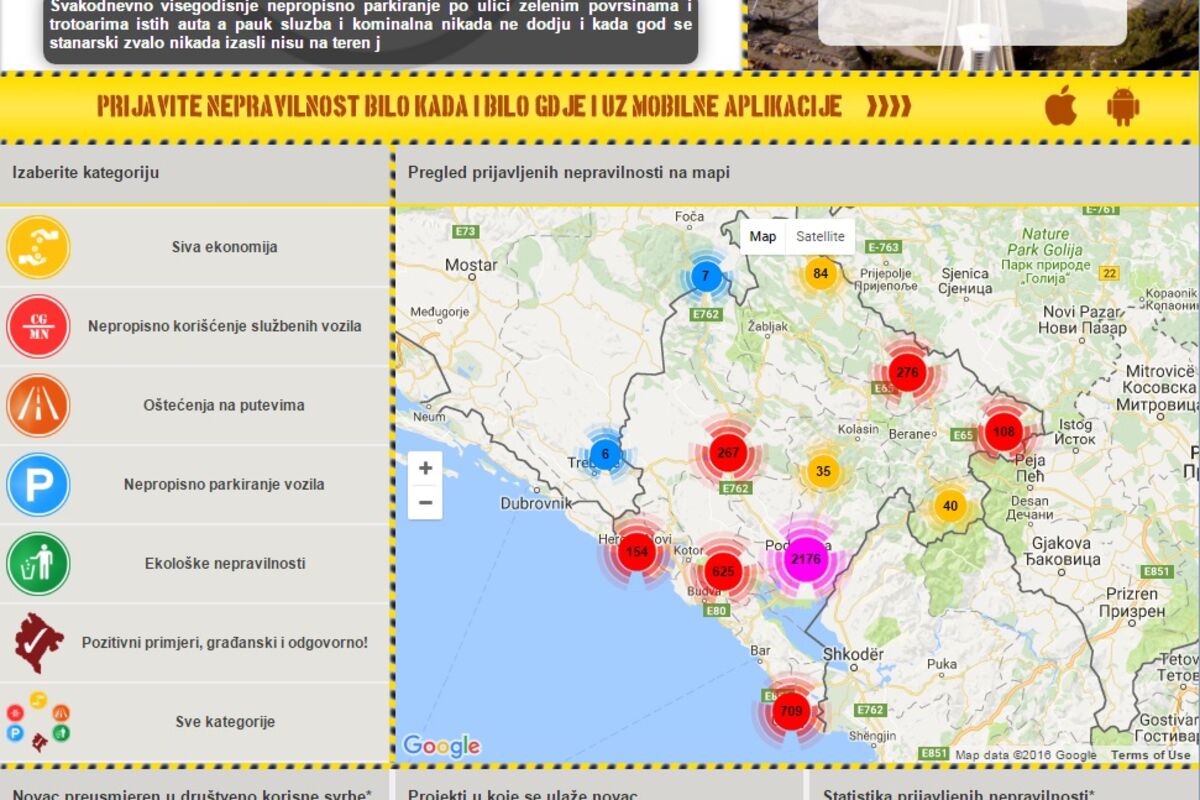Image resolution: width=1200 pixels, height=800 pixels.
Task: Click the blue parking P icon
Action: [38, 484]
